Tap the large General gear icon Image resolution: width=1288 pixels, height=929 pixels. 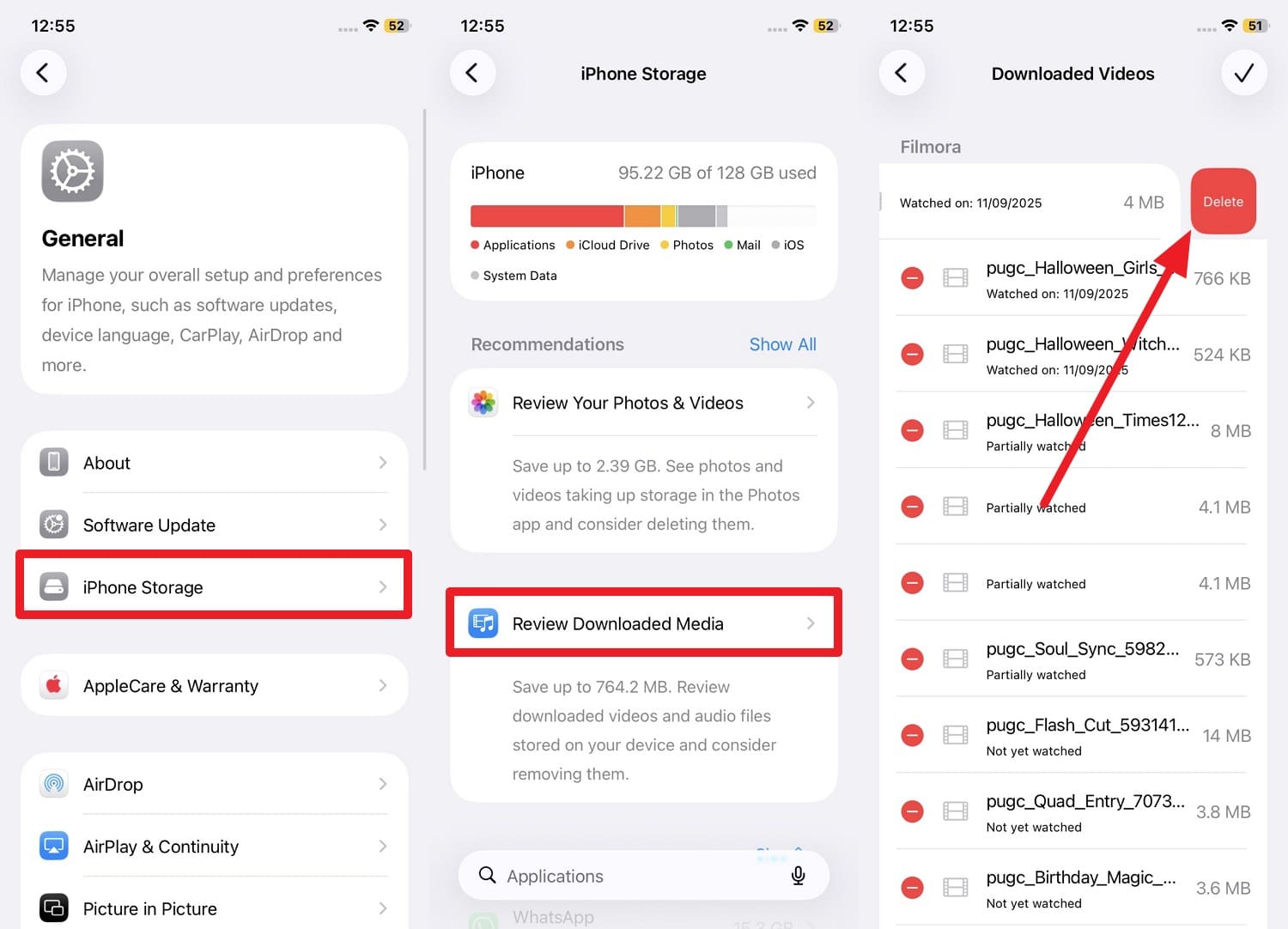point(73,172)
